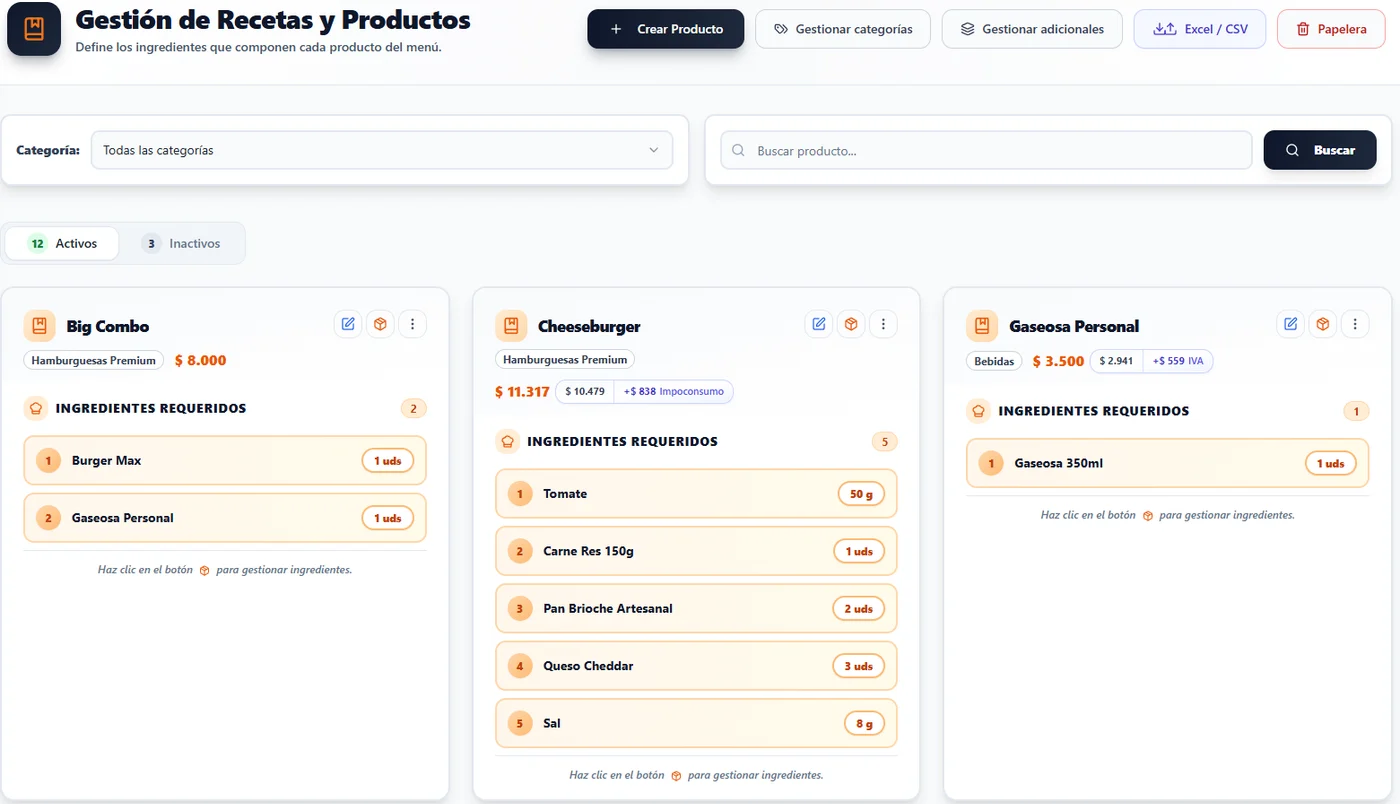Select the Tomate ingredient row
This screenshot has width=1400, height=804.
click(696, 494)
